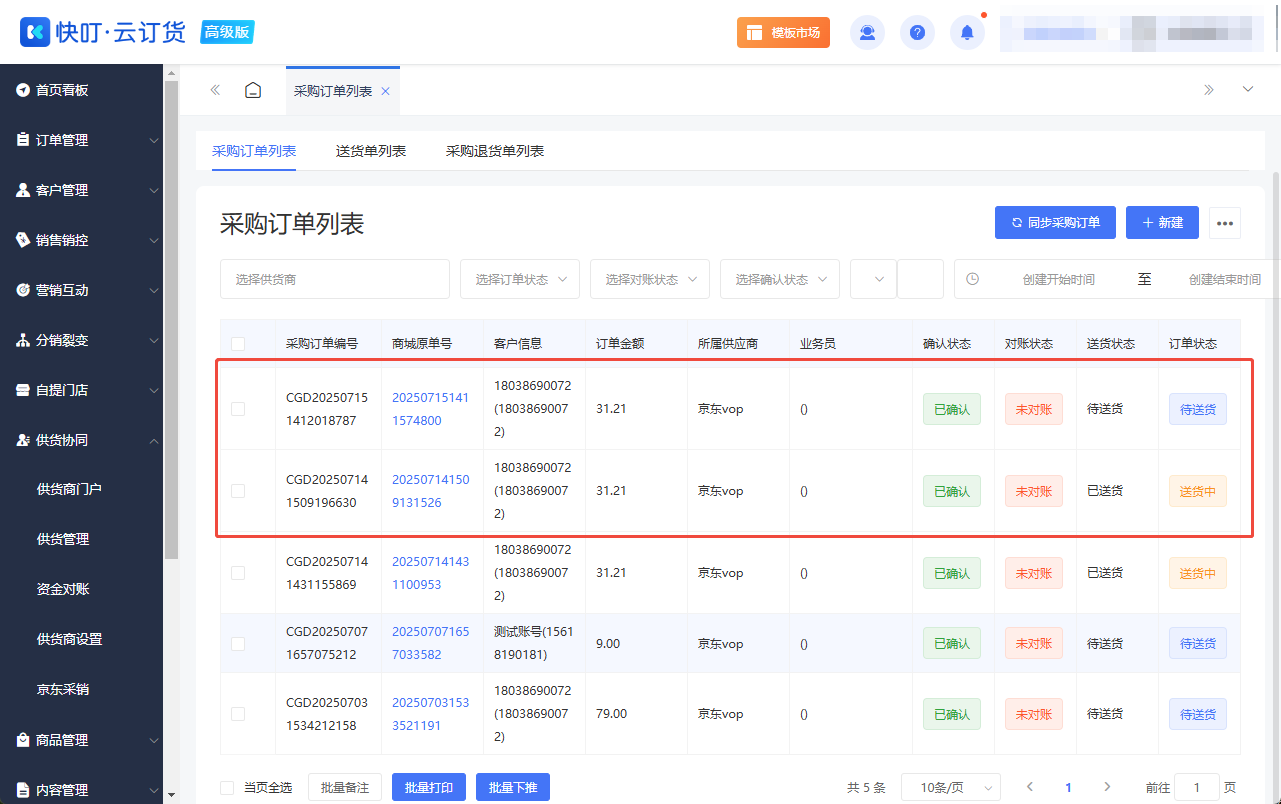Image resolution: width=1281 pixels, height=804 pixels.
Task: Click the 快叮云订货 logo icon
Action: click(x=34, y=32)
